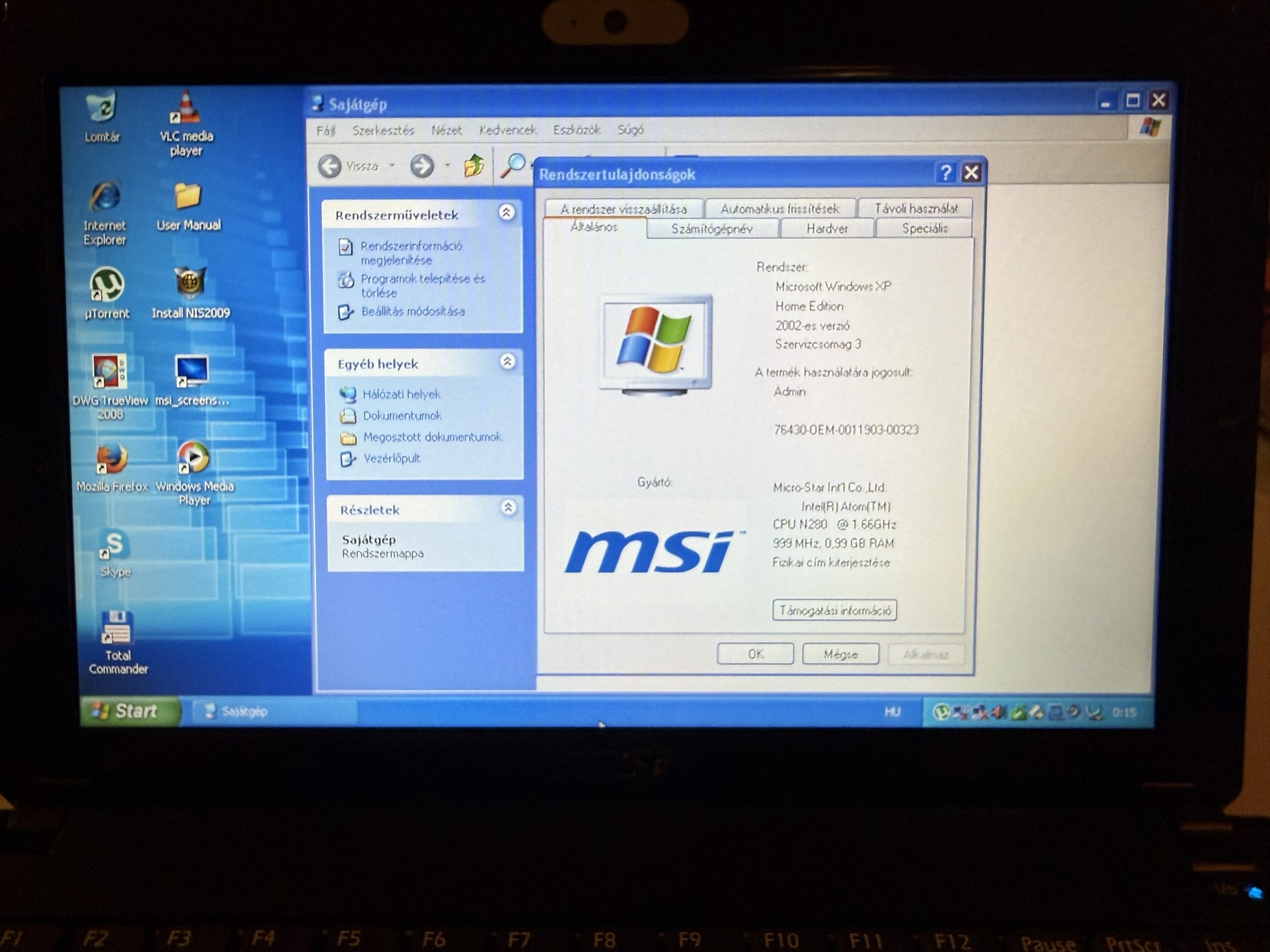
Task: Select the Általános tab
Action: click(x=594, y=227)
